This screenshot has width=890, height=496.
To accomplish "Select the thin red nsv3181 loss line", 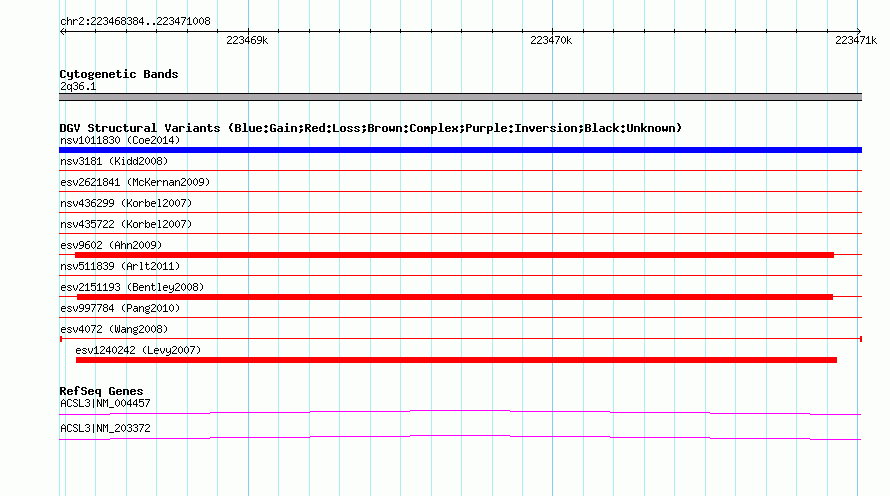I will pyautogui.click(x=460, y=170).
